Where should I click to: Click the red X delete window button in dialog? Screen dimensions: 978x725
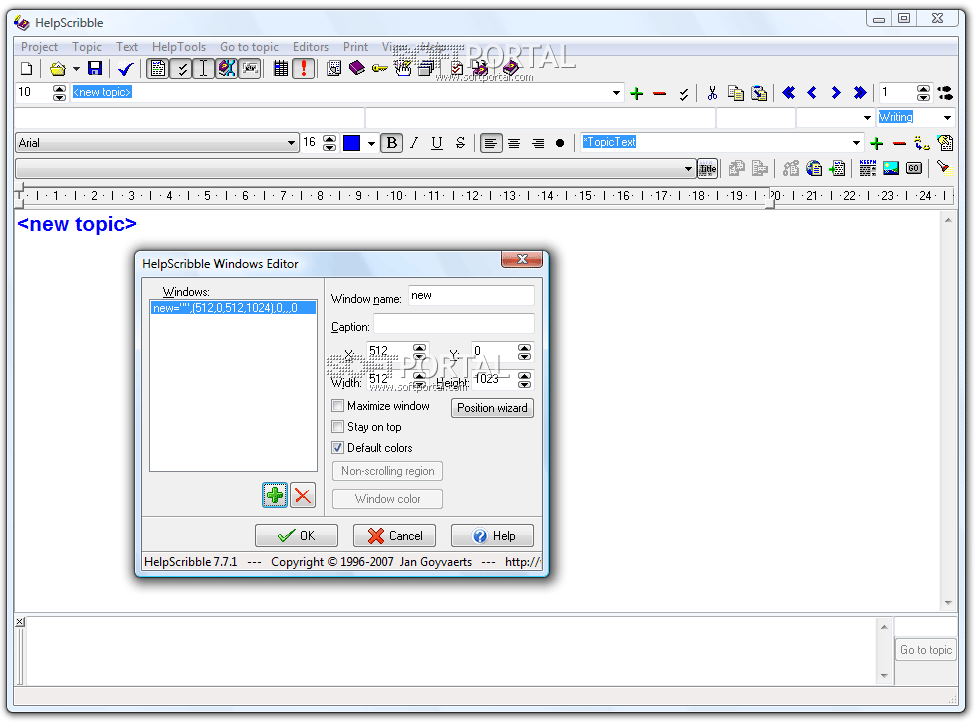point(303,495)
